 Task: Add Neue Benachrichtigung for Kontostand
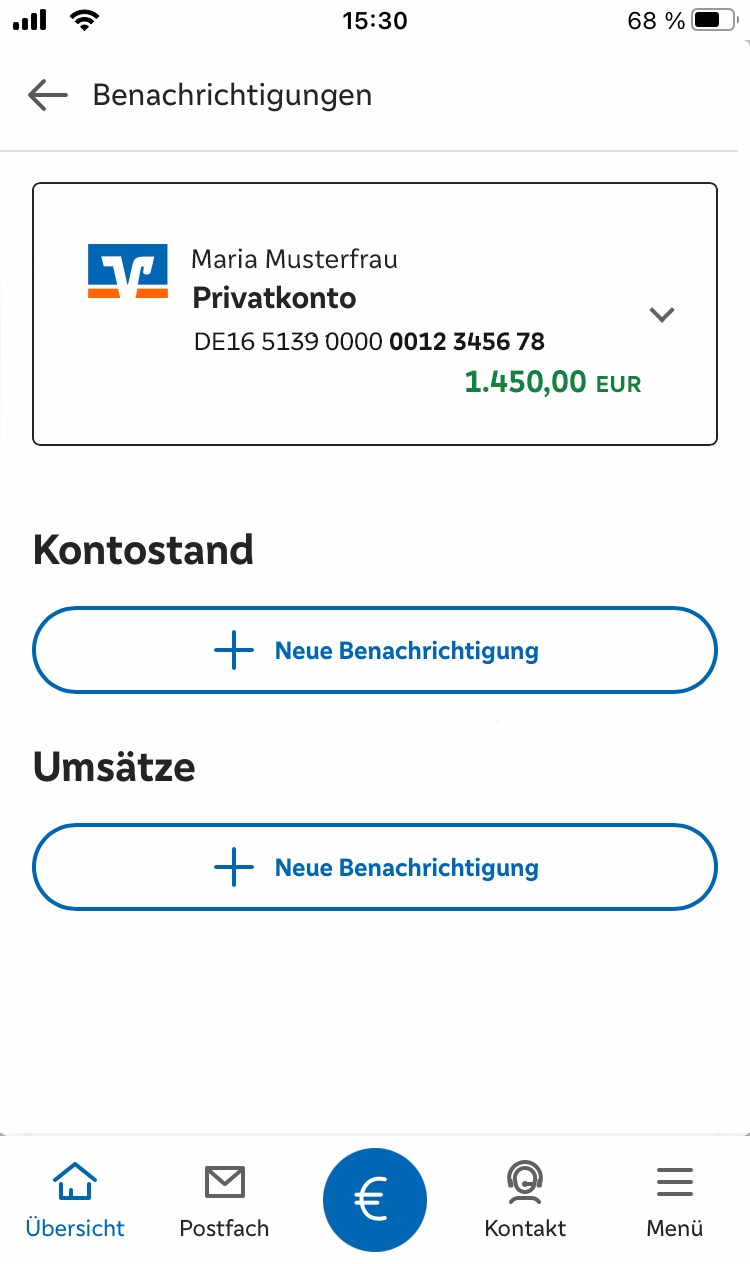(375, 650)
